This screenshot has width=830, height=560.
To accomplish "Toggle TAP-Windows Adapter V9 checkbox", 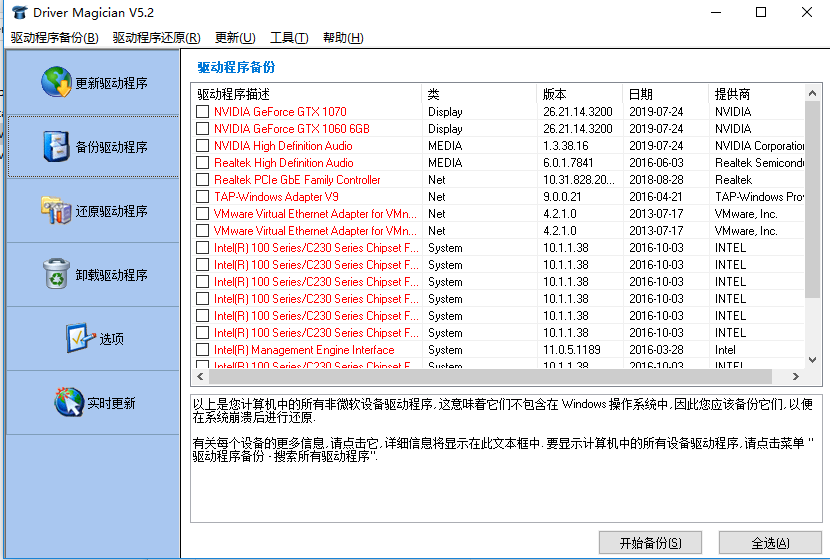I will [x=202, y=196].
